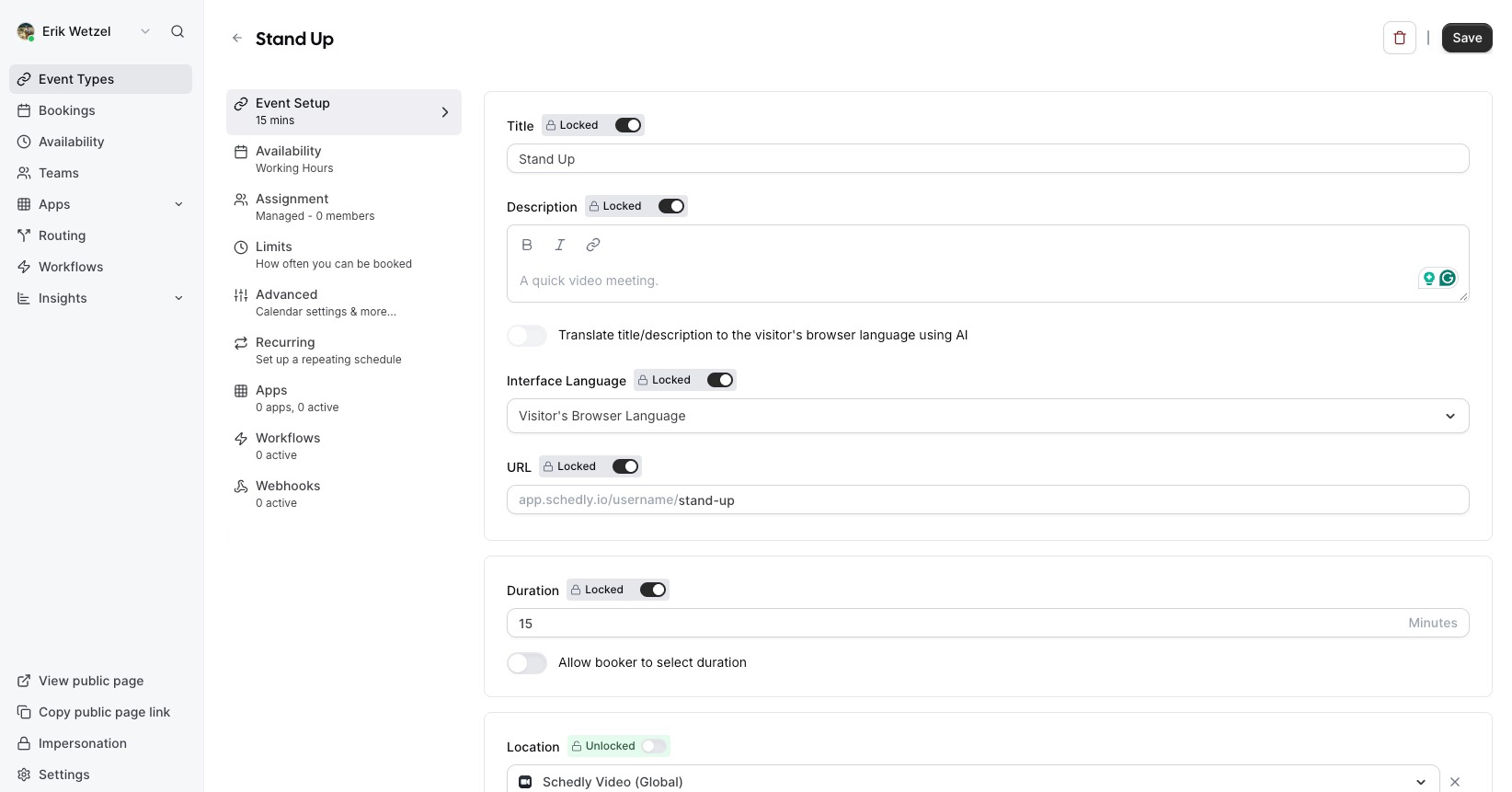Open the Limits tab
1512x792 pixels.
(344, 255)
